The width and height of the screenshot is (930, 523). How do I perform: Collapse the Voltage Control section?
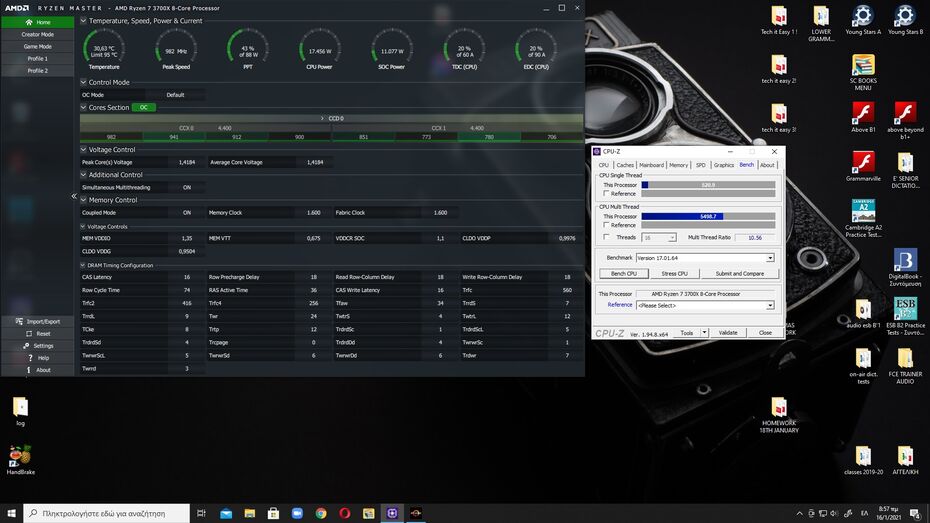pyautogui.click(x=84, y=150)
